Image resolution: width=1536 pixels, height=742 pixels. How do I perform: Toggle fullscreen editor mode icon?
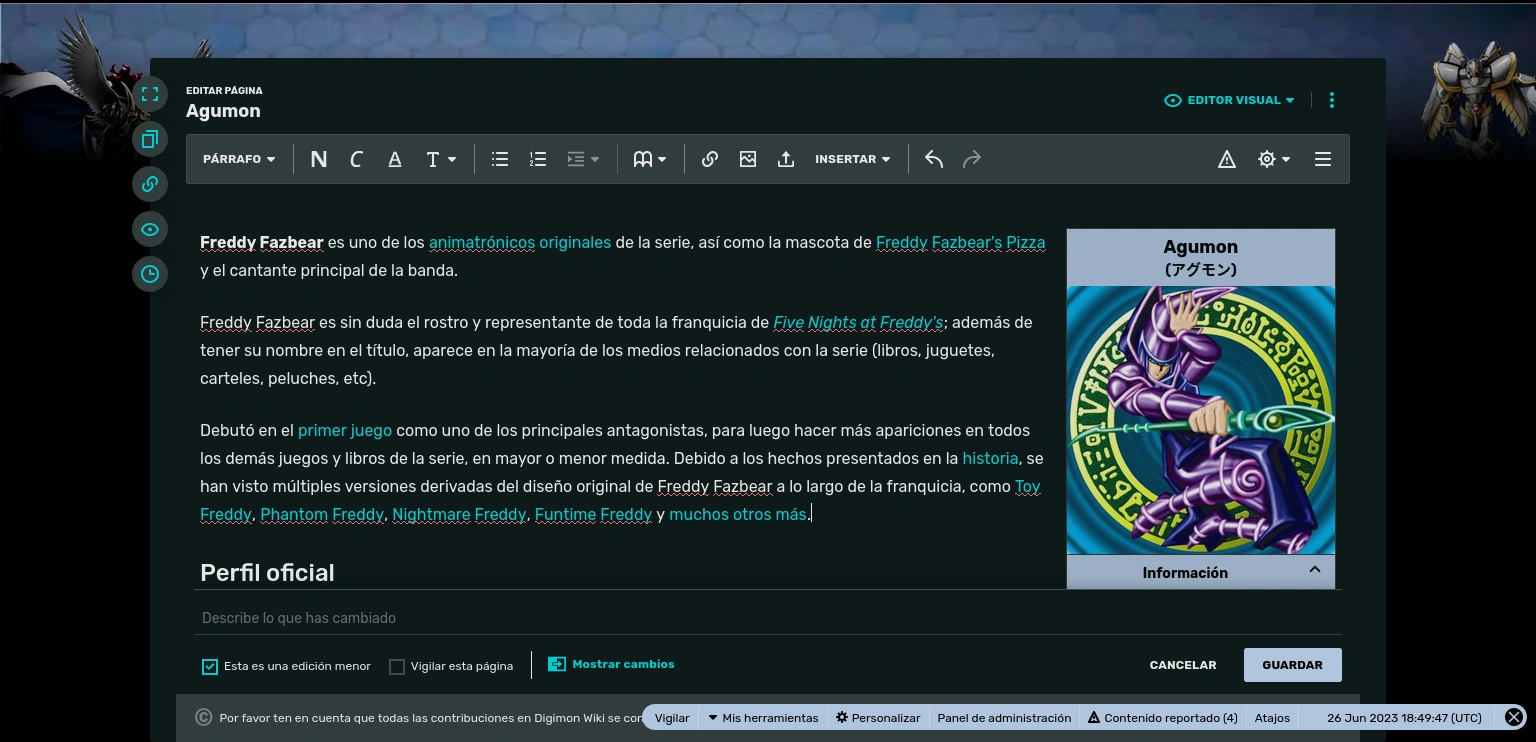[150, 94]
